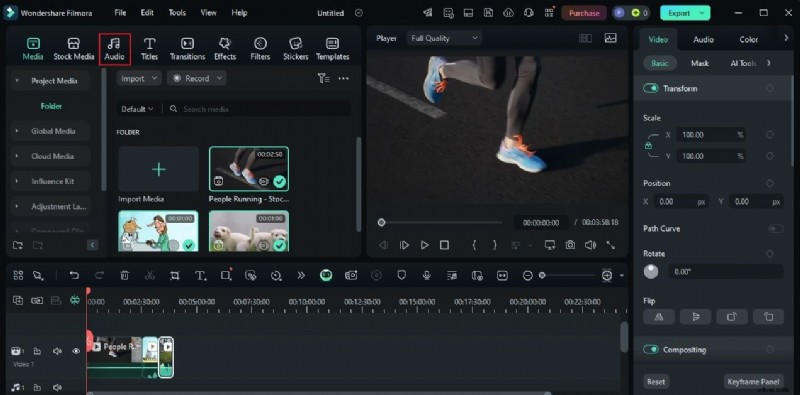The width and height of the screenshot is (800, 395).
Task: Select People Running video thumbnail
Action: tap(249, 169)
